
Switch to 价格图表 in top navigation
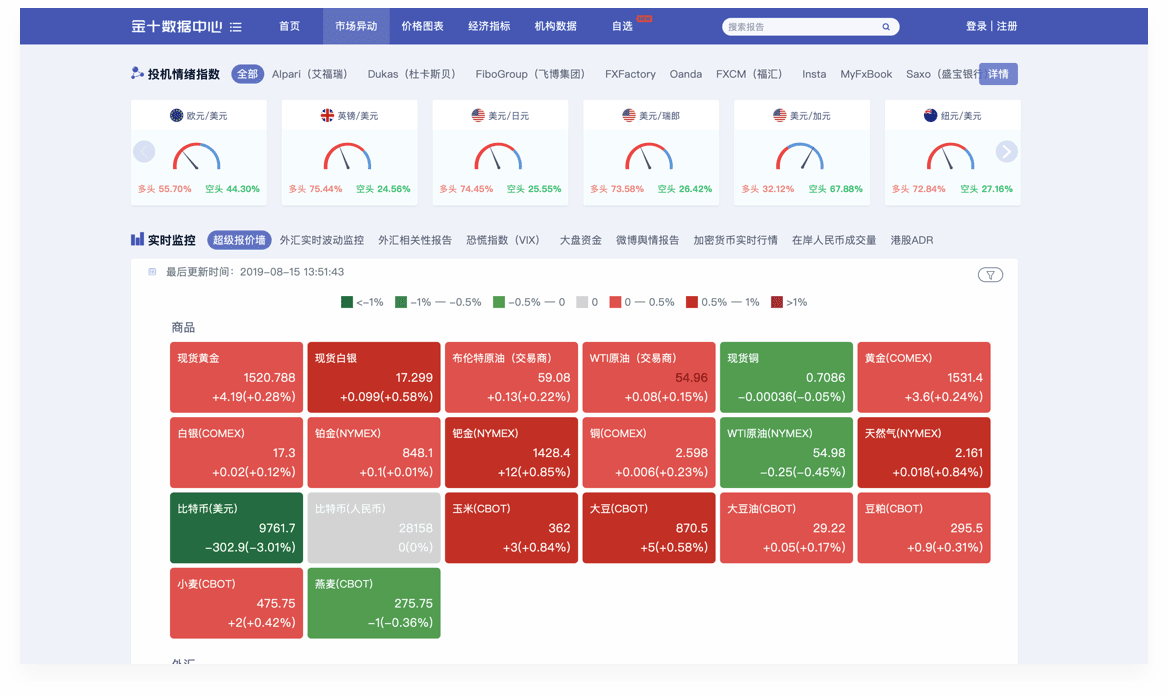422,26
